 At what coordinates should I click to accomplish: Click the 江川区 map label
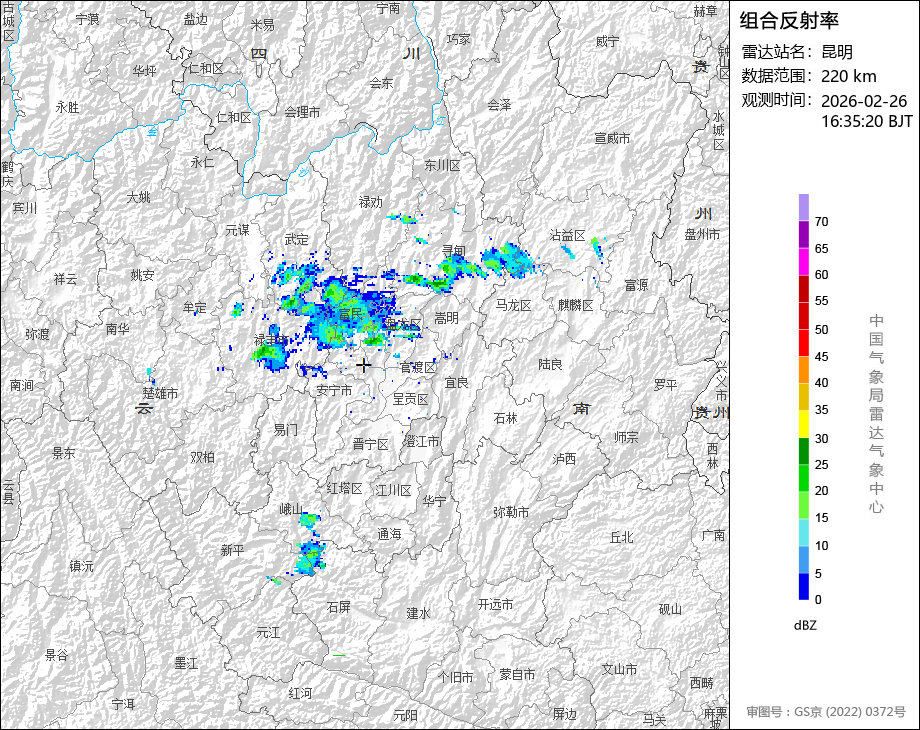click(394, 490)
